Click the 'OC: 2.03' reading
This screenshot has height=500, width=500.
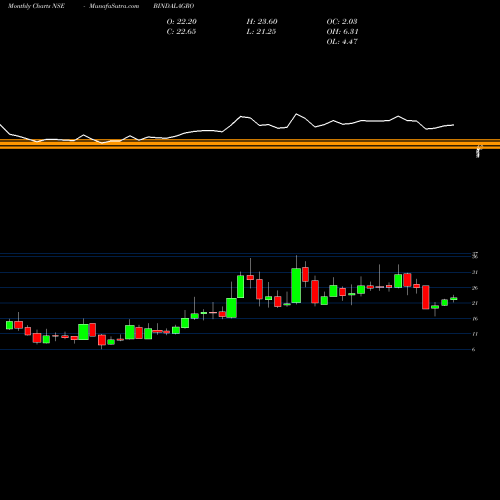point(342,22)
